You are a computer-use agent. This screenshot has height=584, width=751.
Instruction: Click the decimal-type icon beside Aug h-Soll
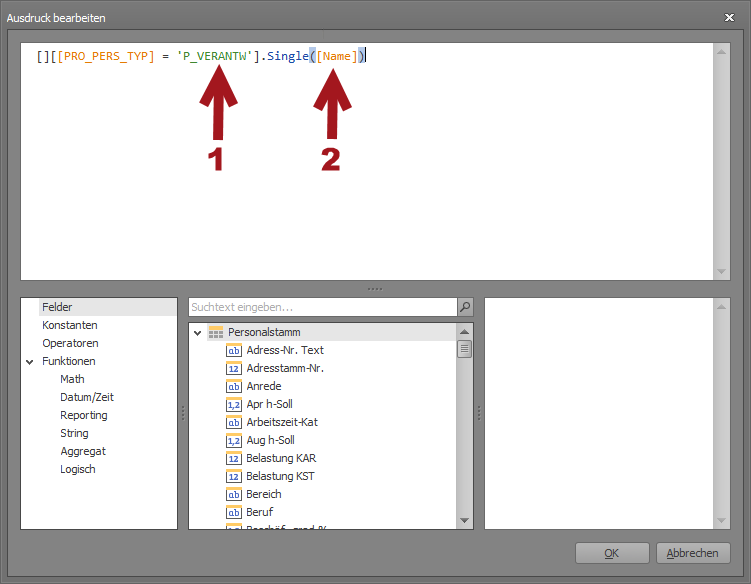pos(234,440)
